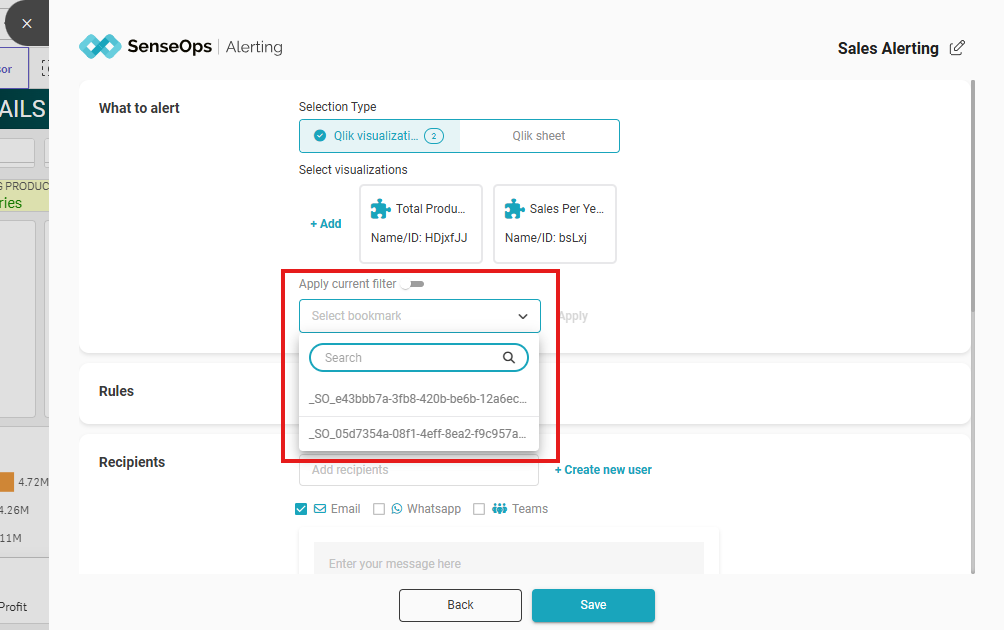Click the SenseOps logo icon

100,47
